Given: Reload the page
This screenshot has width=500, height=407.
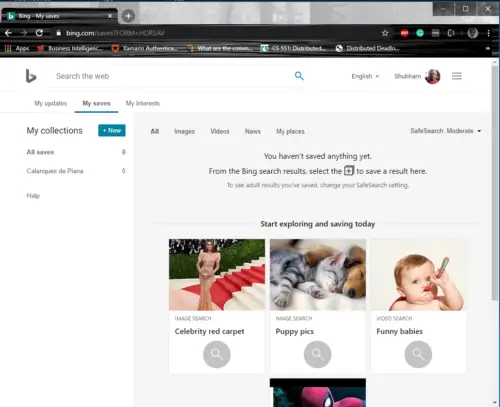Looking at the screenshot, I should (x=39, y=33).
